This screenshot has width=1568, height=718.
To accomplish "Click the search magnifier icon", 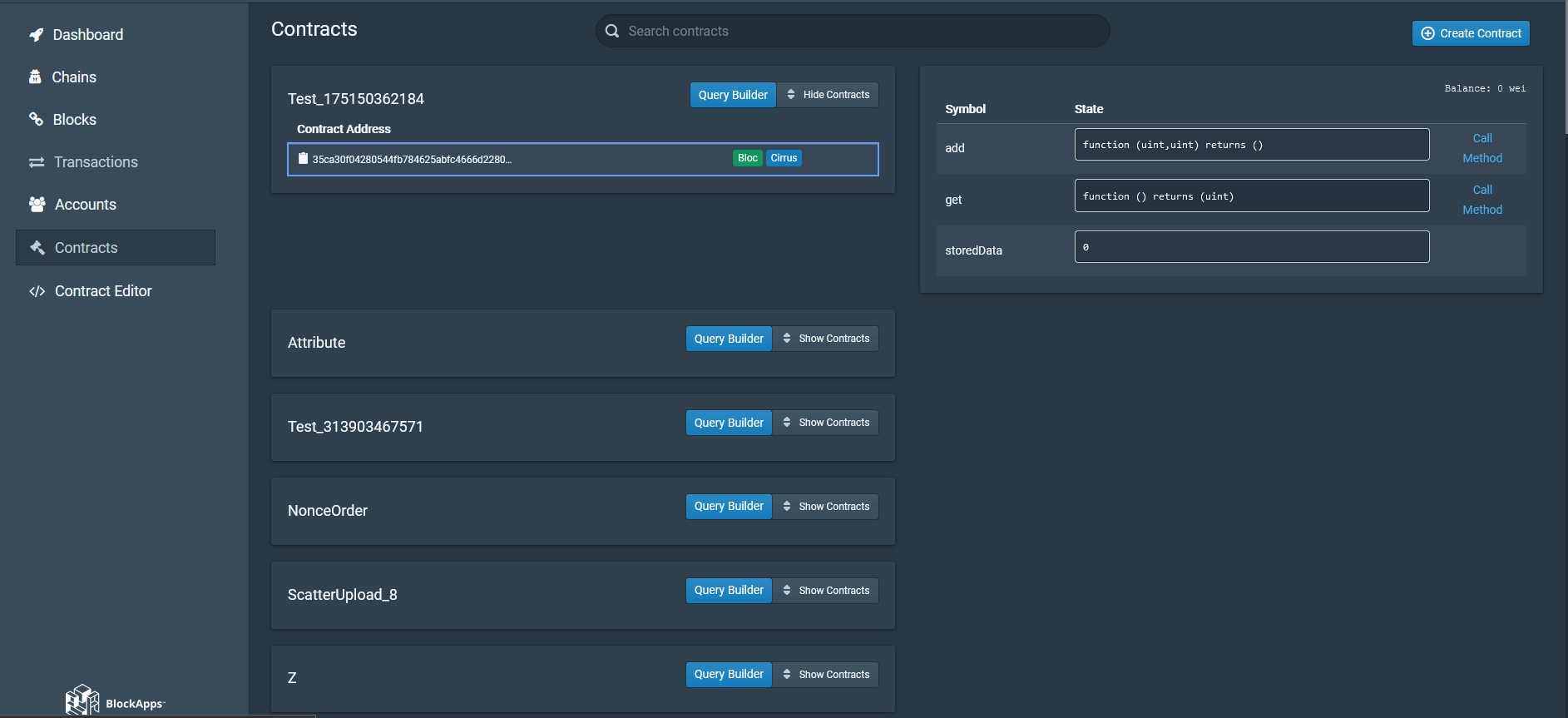I will (612, 32).
